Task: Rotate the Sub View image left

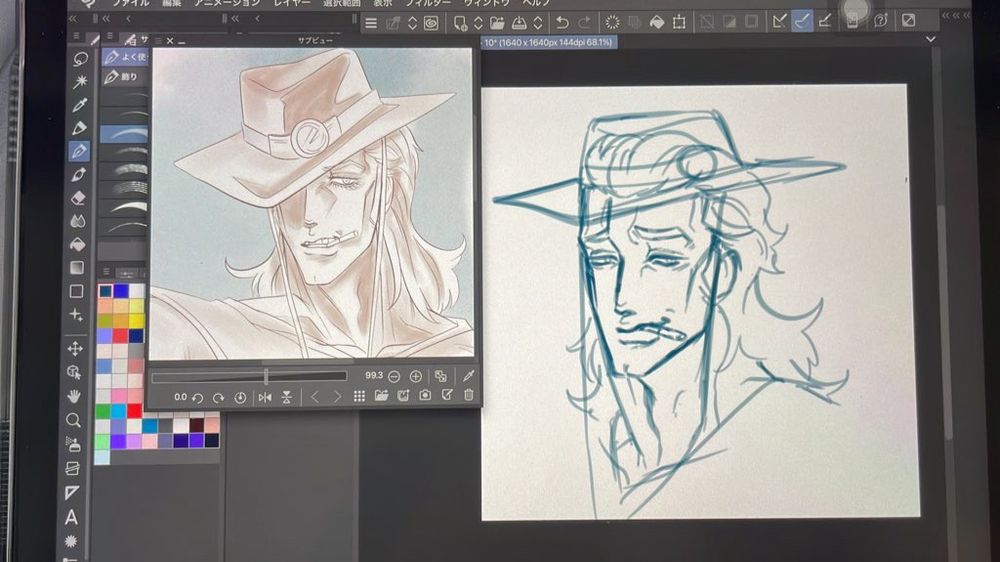Action: point(197,397)
